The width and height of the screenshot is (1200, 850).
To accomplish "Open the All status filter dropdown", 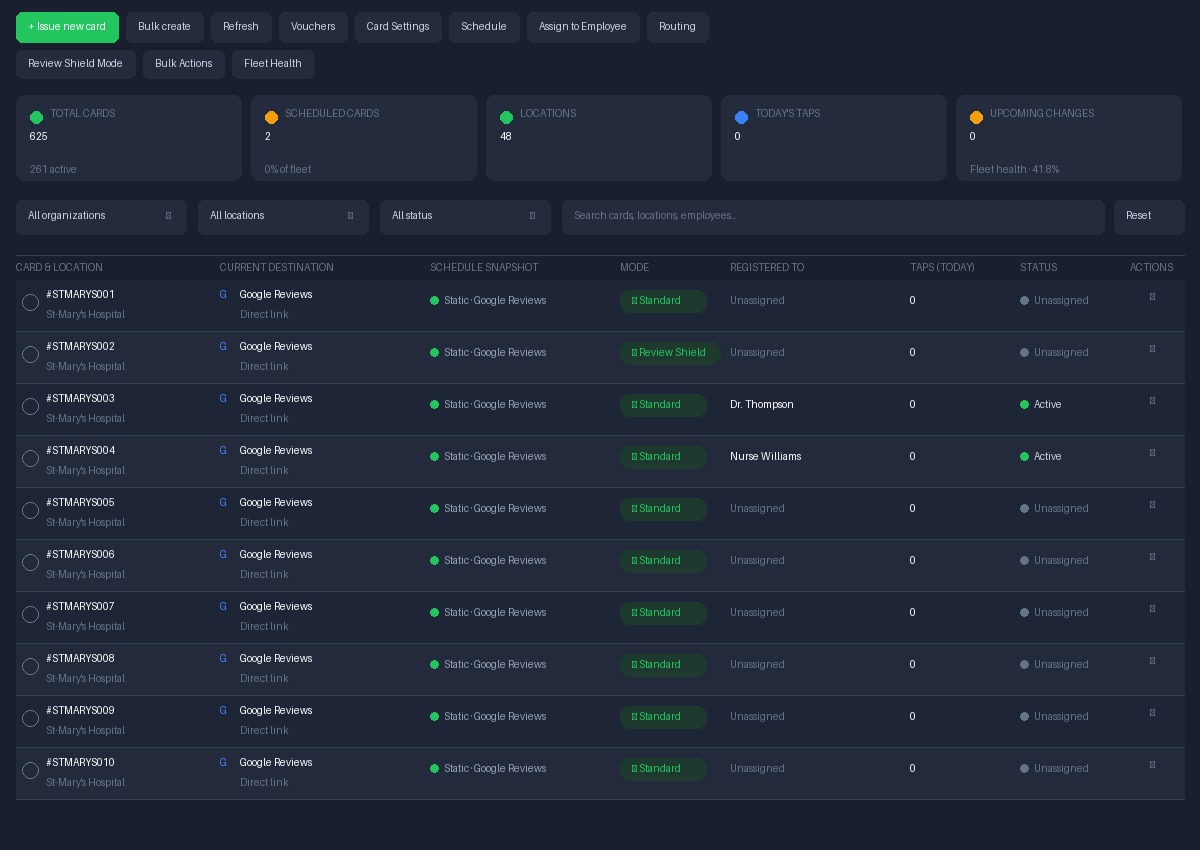I will (465, 217).
